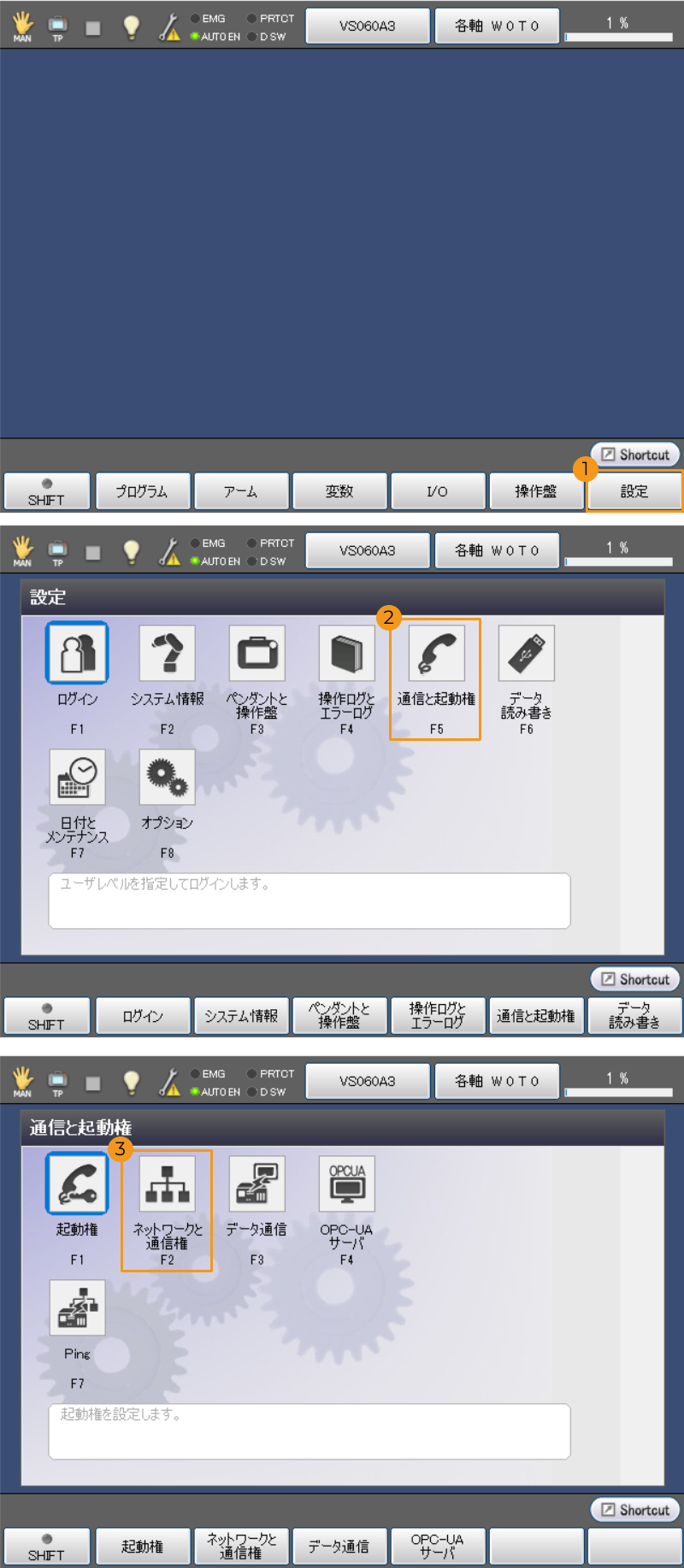Viewport: 684px width, 1568px height.
Task: Open システム情報 robot arm icon in 設定 screen
Action: coord(167,653)
